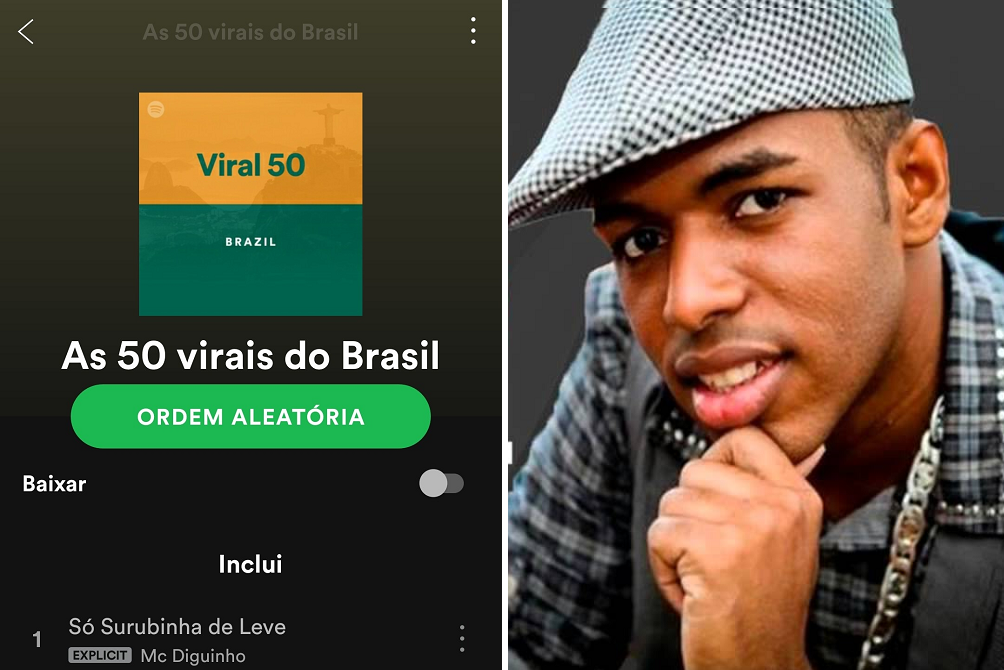Open the playlist options three-dot menu
1004x670 pixels.
point(473,31)
